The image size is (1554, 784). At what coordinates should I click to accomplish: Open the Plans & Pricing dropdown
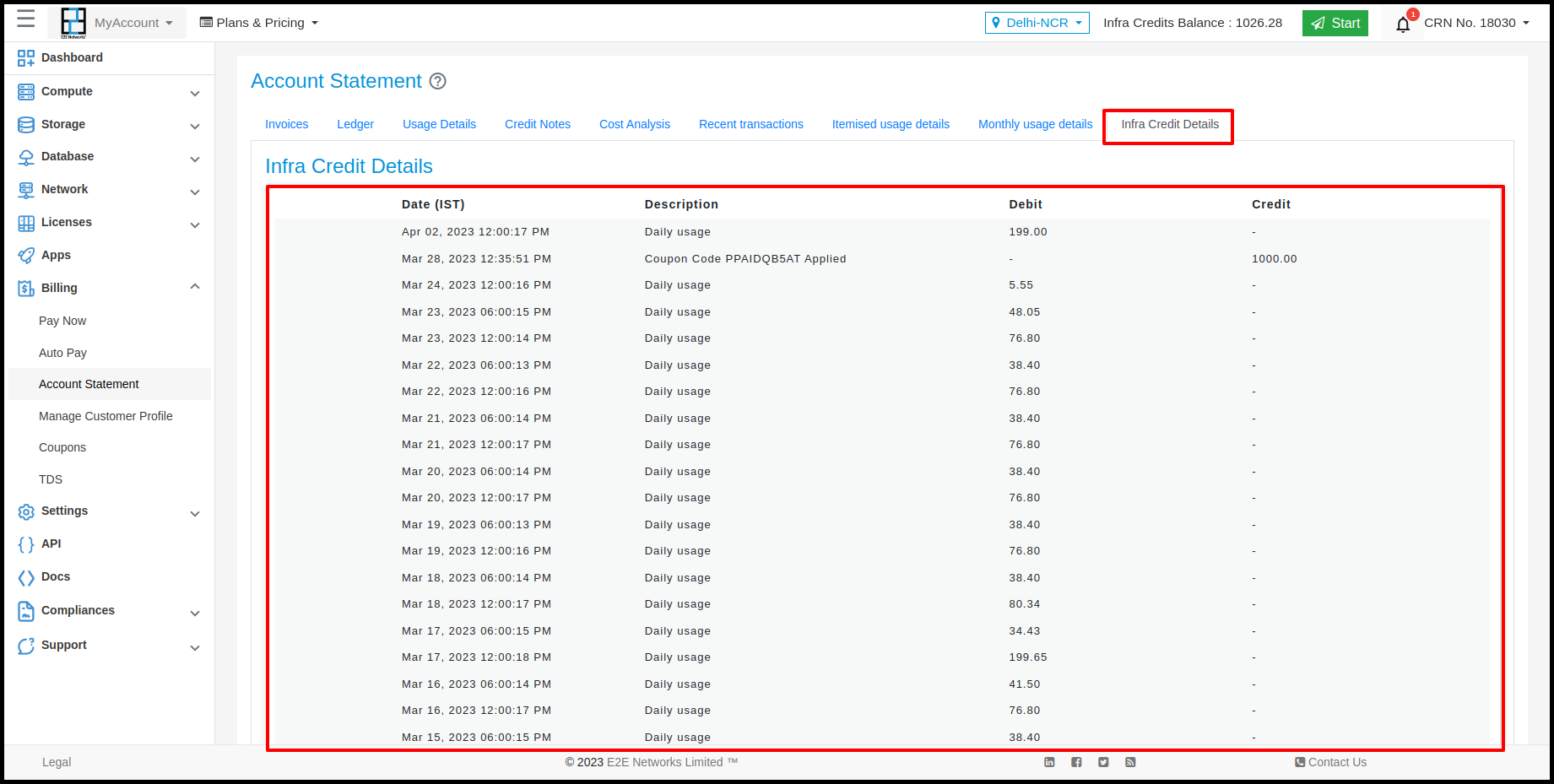pos(259,23)
